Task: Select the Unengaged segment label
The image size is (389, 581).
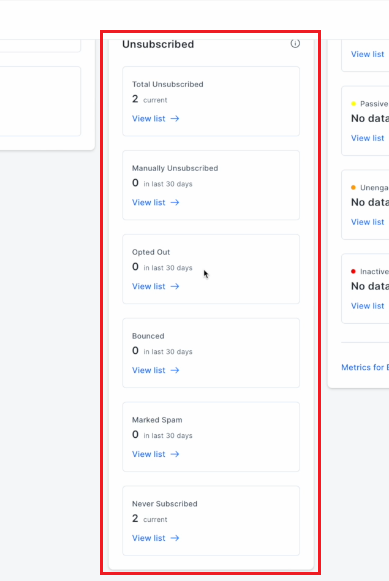Action: tap(375, 188)
